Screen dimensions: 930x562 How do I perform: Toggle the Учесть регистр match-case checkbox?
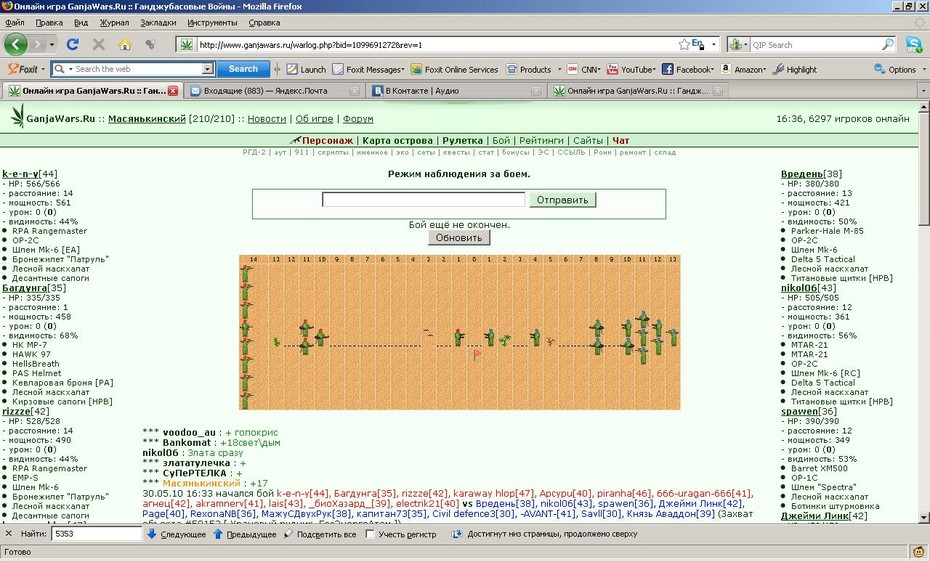pyautogui.click(x=370, y=534)
